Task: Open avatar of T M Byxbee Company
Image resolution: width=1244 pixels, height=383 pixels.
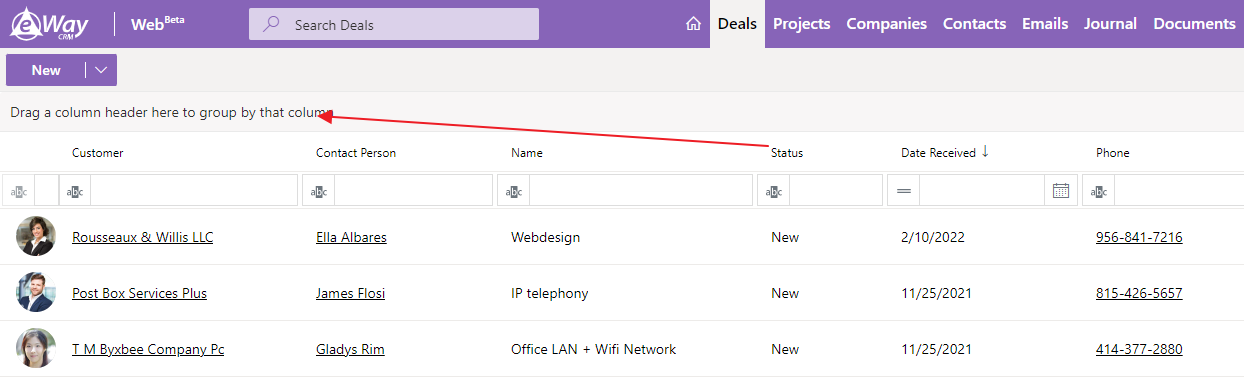Action: (36, 349)
